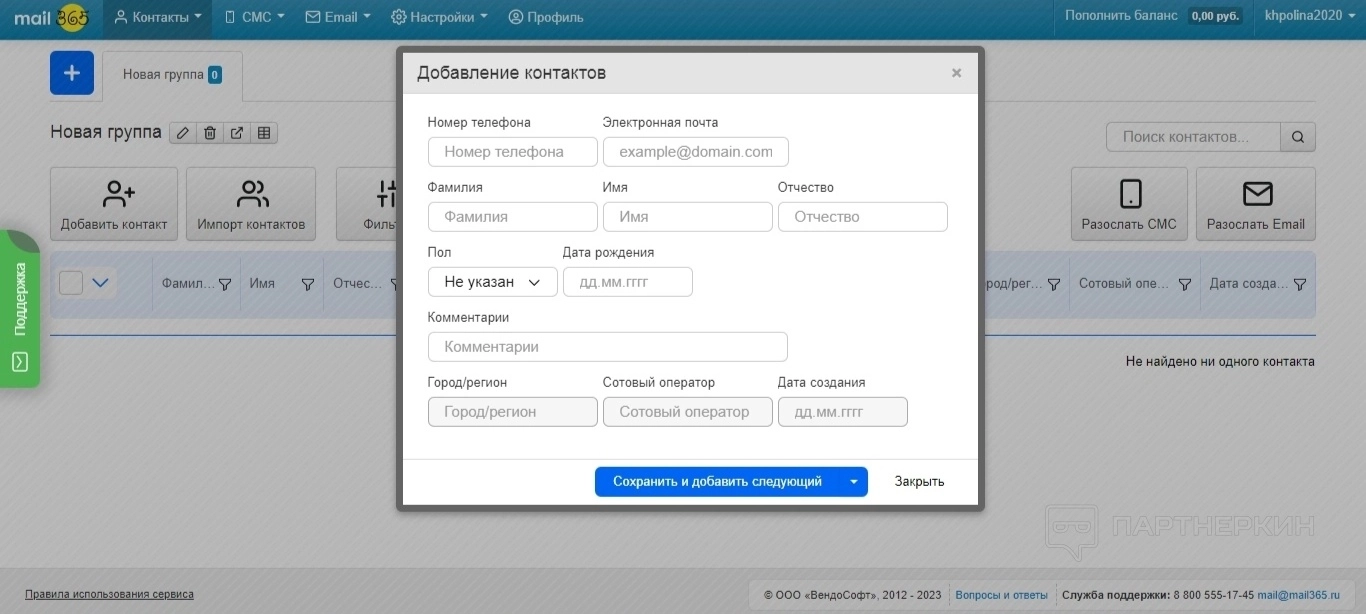Click the table columns icon near group name

(264, 133)
